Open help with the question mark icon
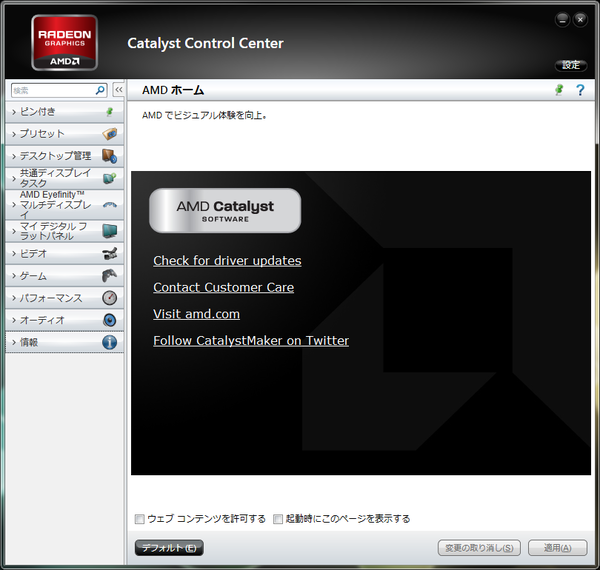 tap(580, 90)
